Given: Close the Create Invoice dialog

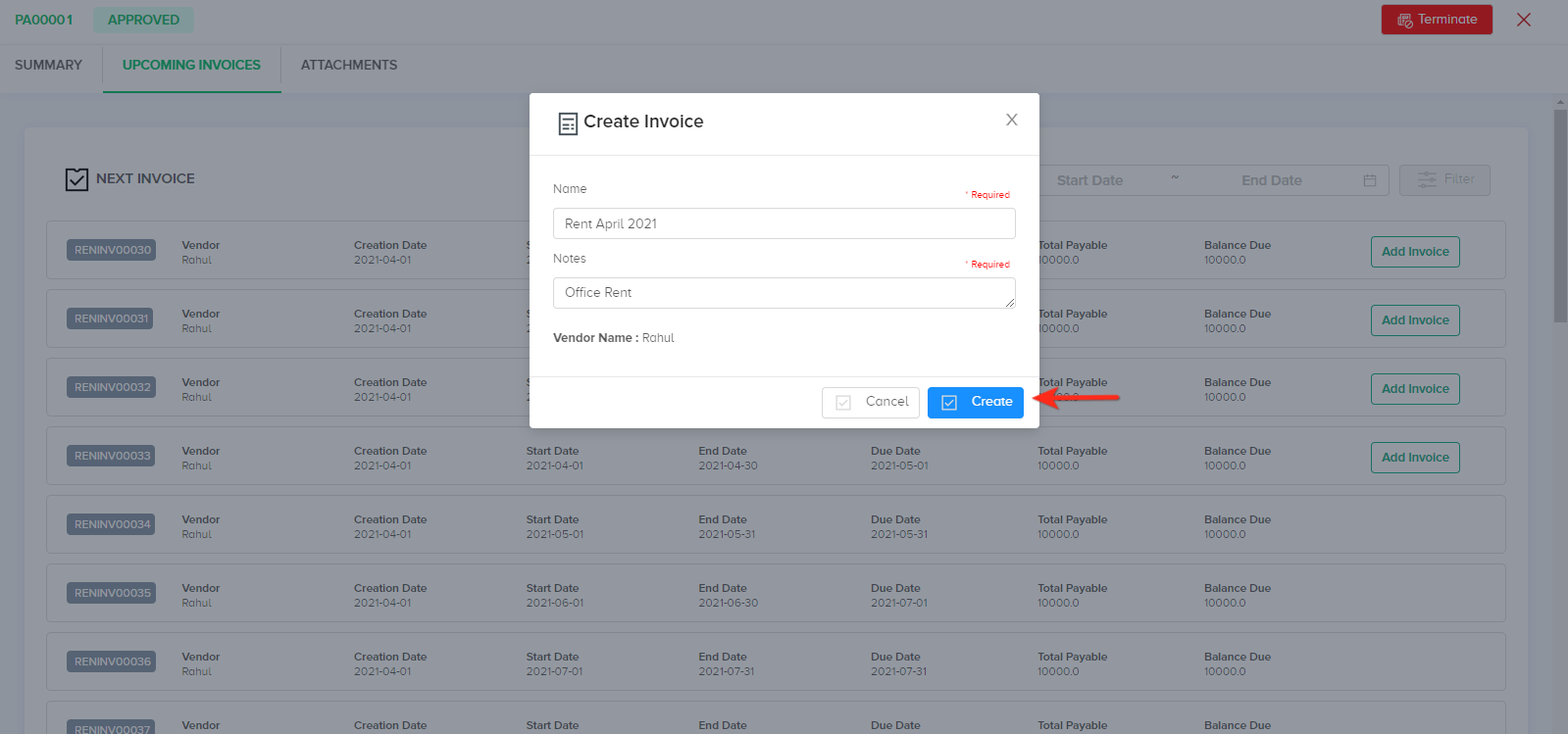Looking at the screenshot, I should [x=1011, y=120].
